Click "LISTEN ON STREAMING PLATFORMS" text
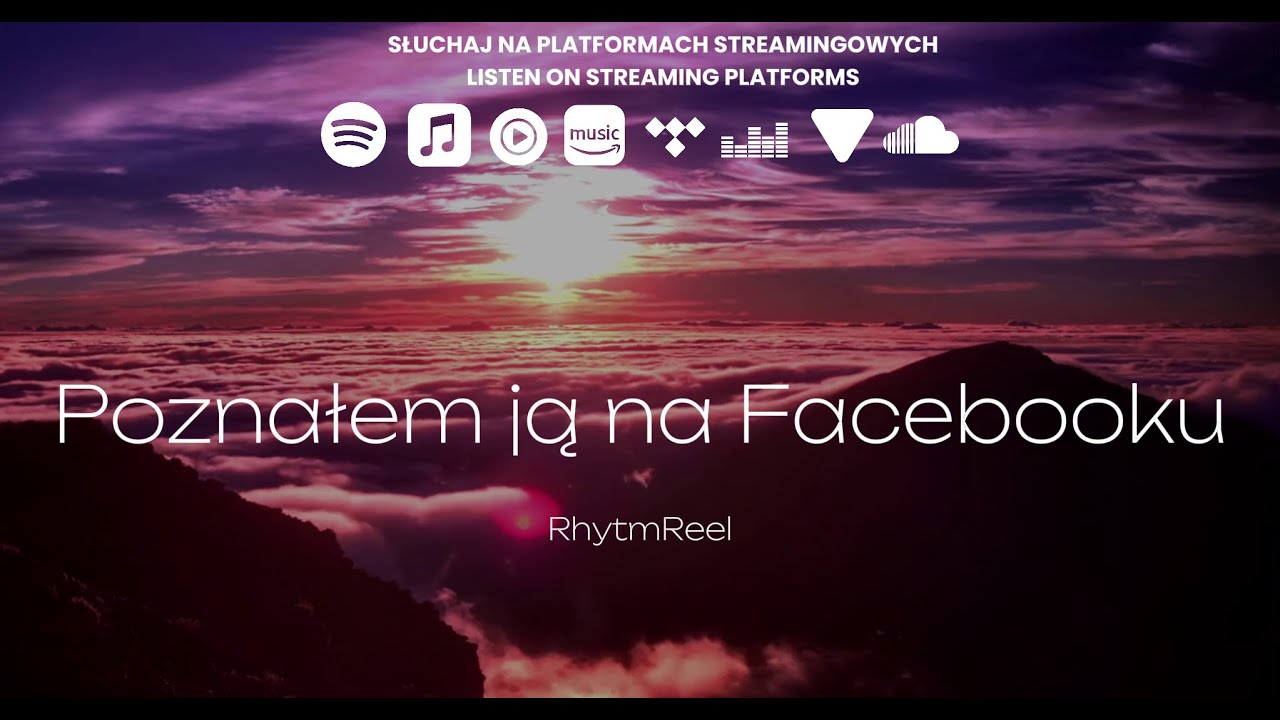Viewport: 1280px width, 720px height. point(663,77)
